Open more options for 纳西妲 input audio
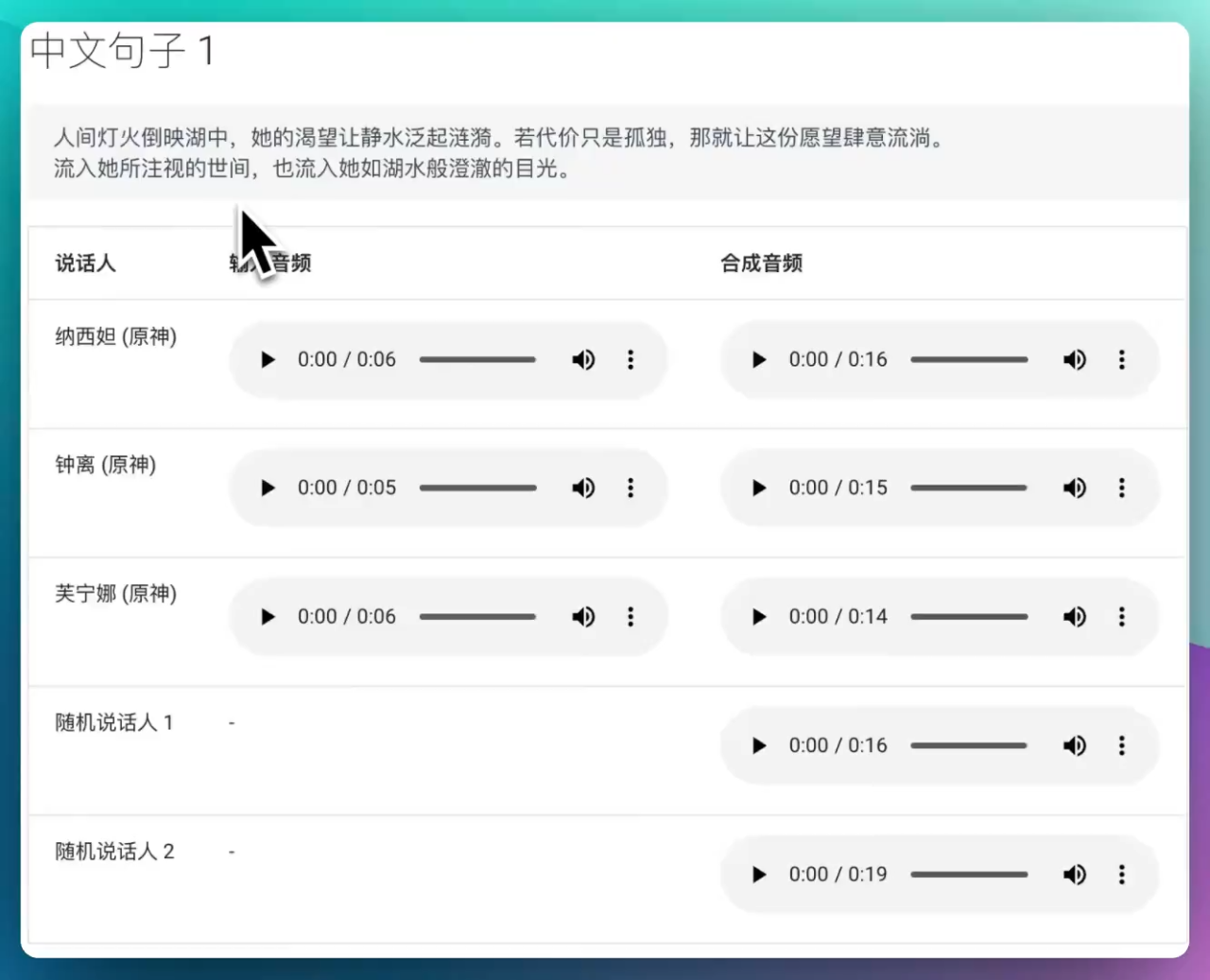 [631, 360]
